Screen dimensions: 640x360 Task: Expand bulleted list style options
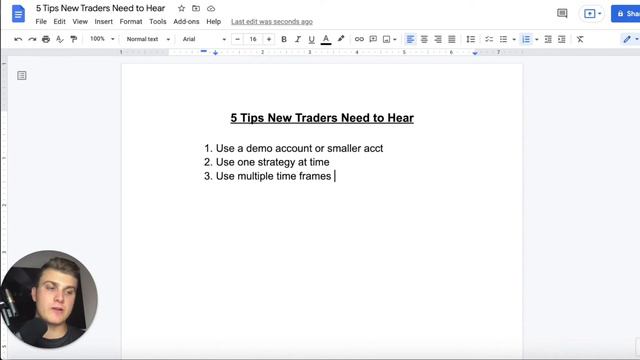pyautogui.click(x=514, y=39)
